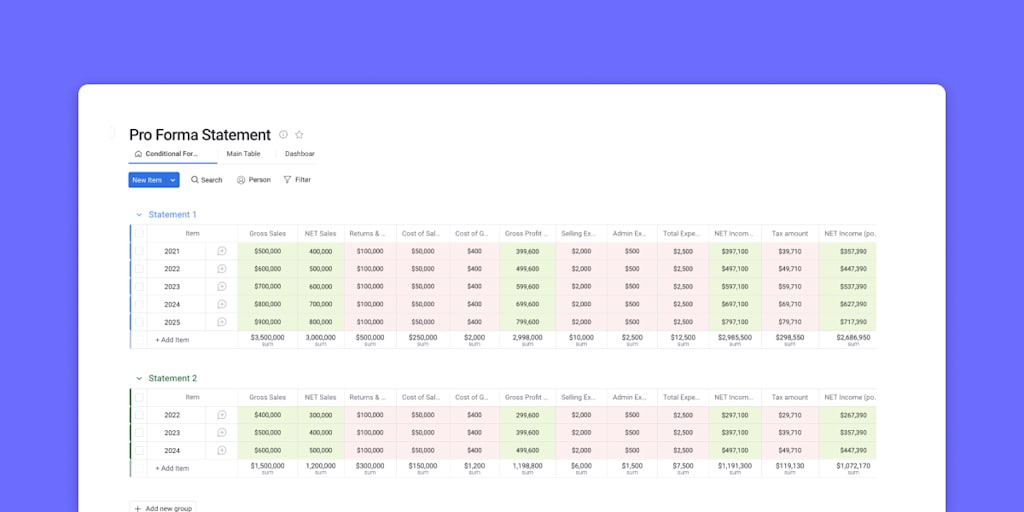
Task: Check the 2023 row in Statement 1
Action: 139,286
